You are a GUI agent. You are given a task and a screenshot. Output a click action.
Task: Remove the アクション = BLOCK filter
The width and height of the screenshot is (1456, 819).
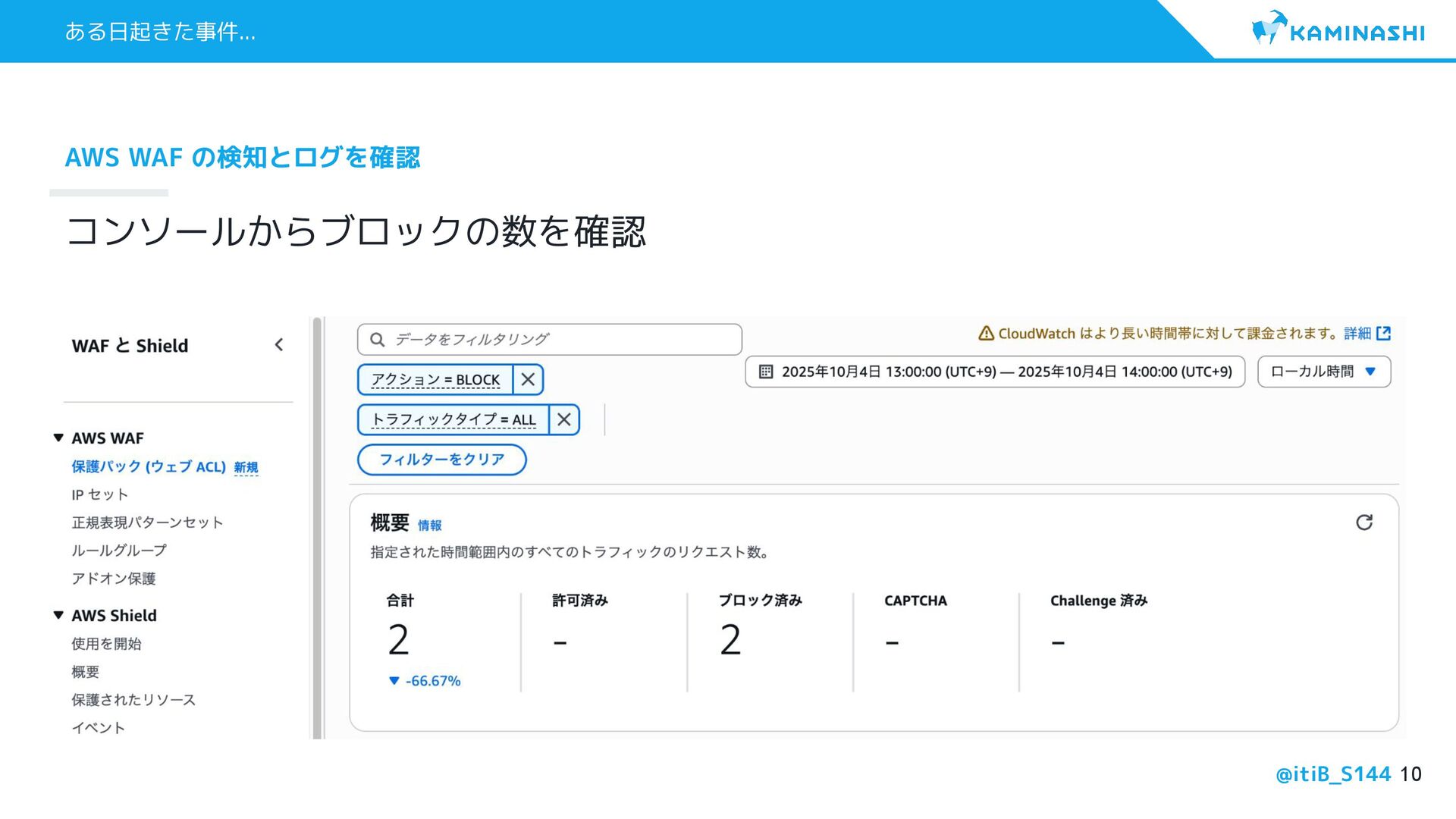coord(528,380)
